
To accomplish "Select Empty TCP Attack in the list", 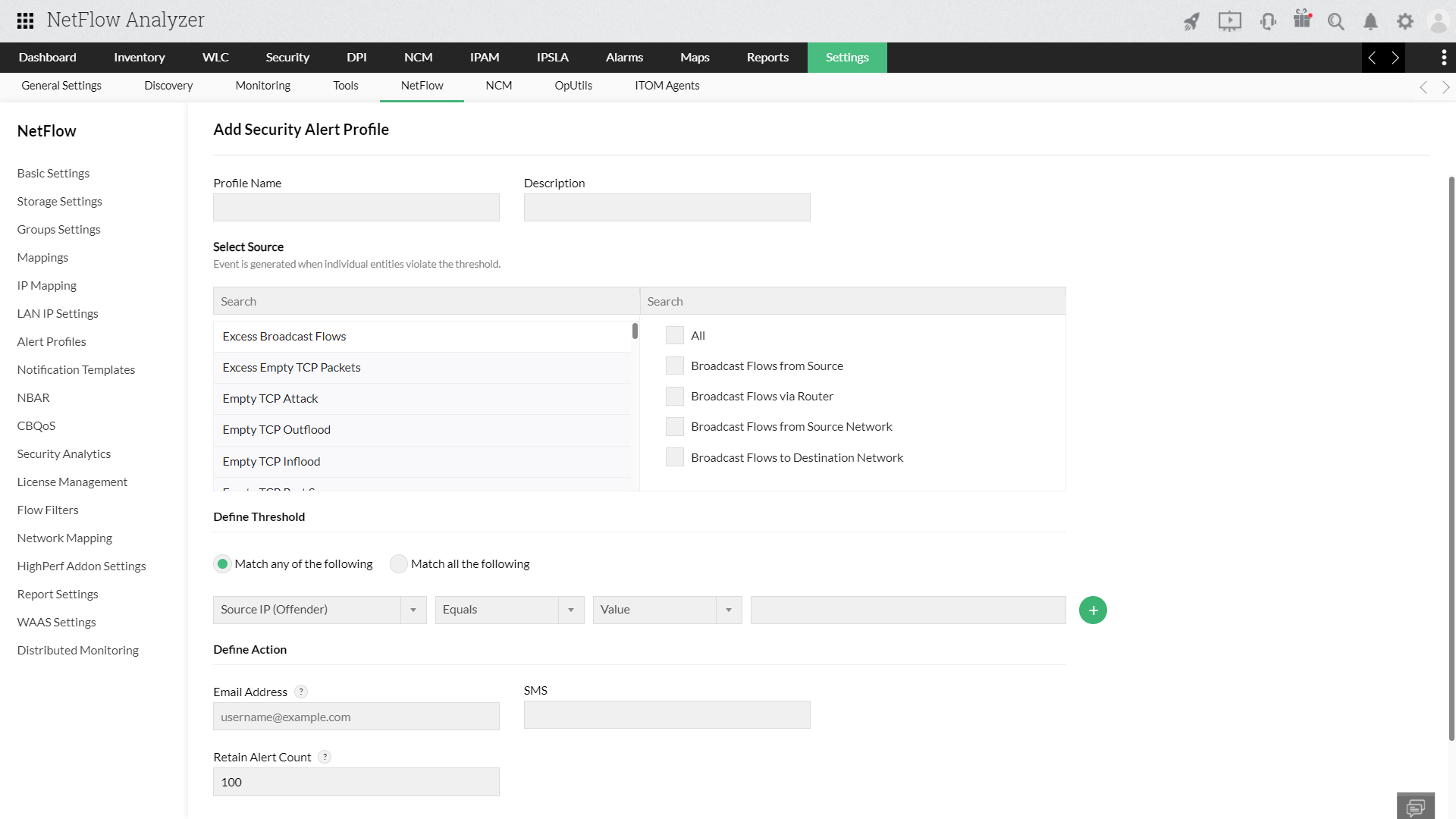I will pyautogui.click(x=270, y=399).
